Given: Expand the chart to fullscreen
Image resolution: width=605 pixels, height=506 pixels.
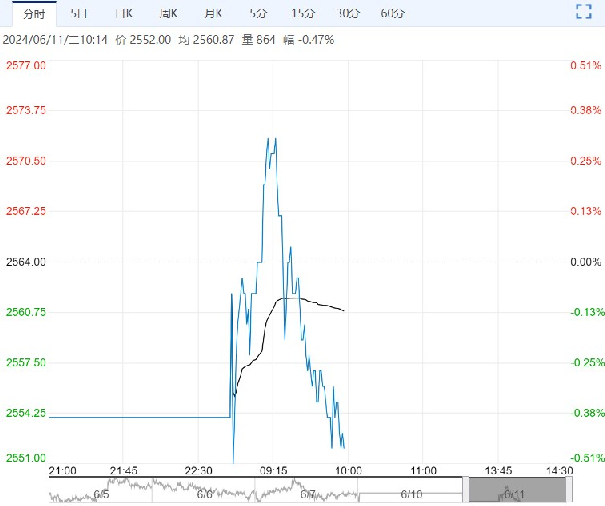Looking at the screenshot, I should [585, 12].
